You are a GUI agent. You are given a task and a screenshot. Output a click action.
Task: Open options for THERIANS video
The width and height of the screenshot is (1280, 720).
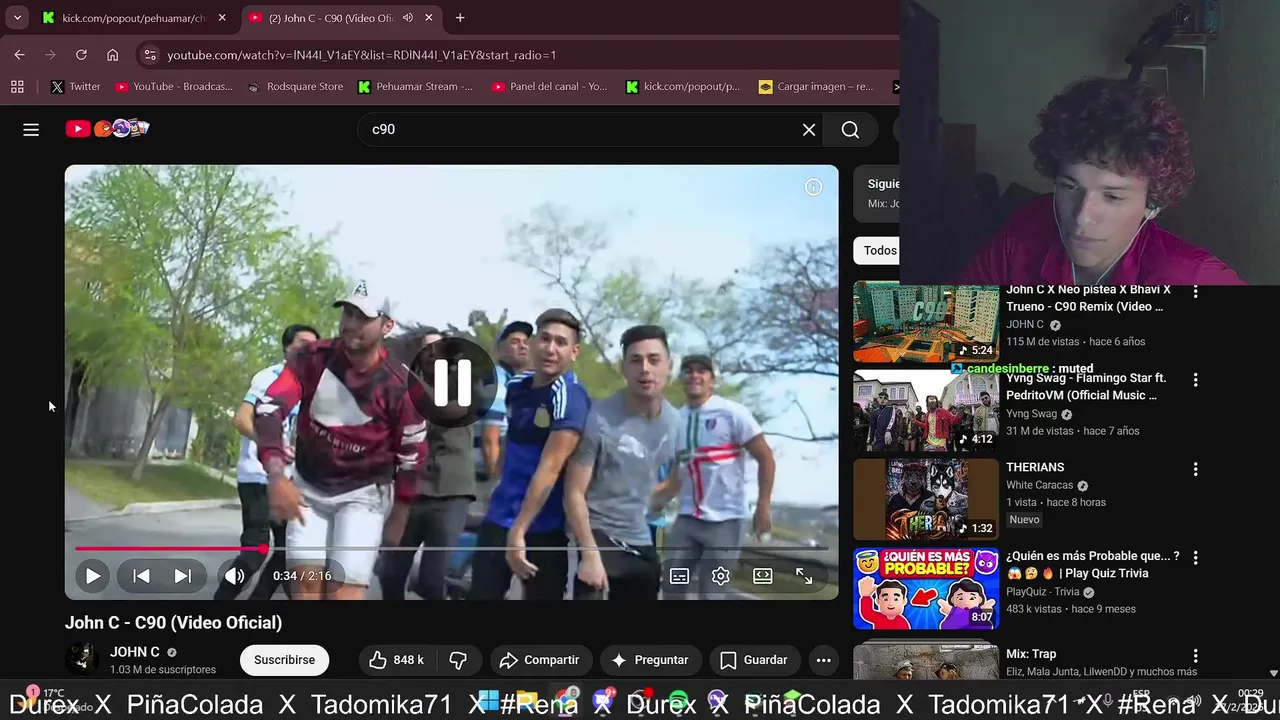(x=1195, y=469)
